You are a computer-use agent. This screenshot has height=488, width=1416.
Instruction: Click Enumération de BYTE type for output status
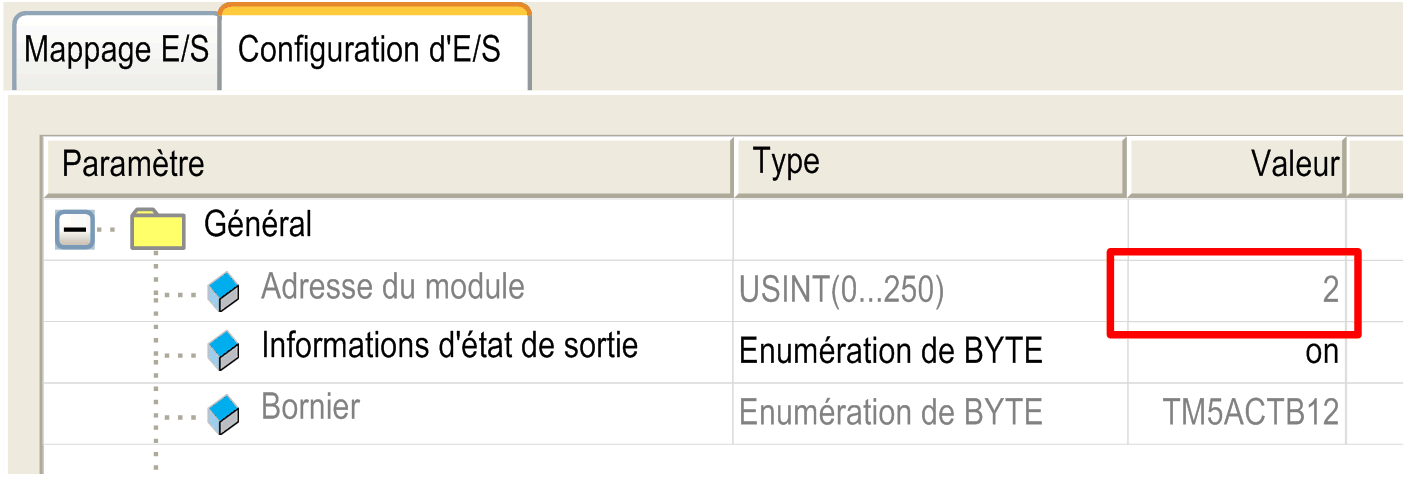(890, 351)
